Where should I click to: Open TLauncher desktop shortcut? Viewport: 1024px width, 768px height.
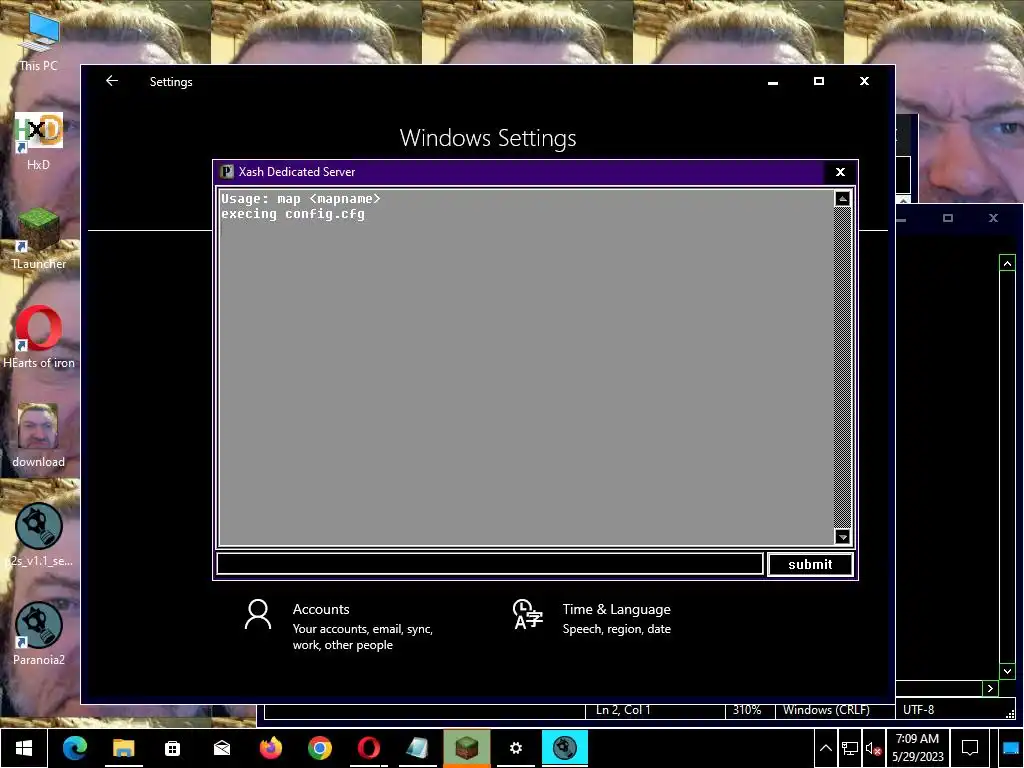tap(39, 239)
